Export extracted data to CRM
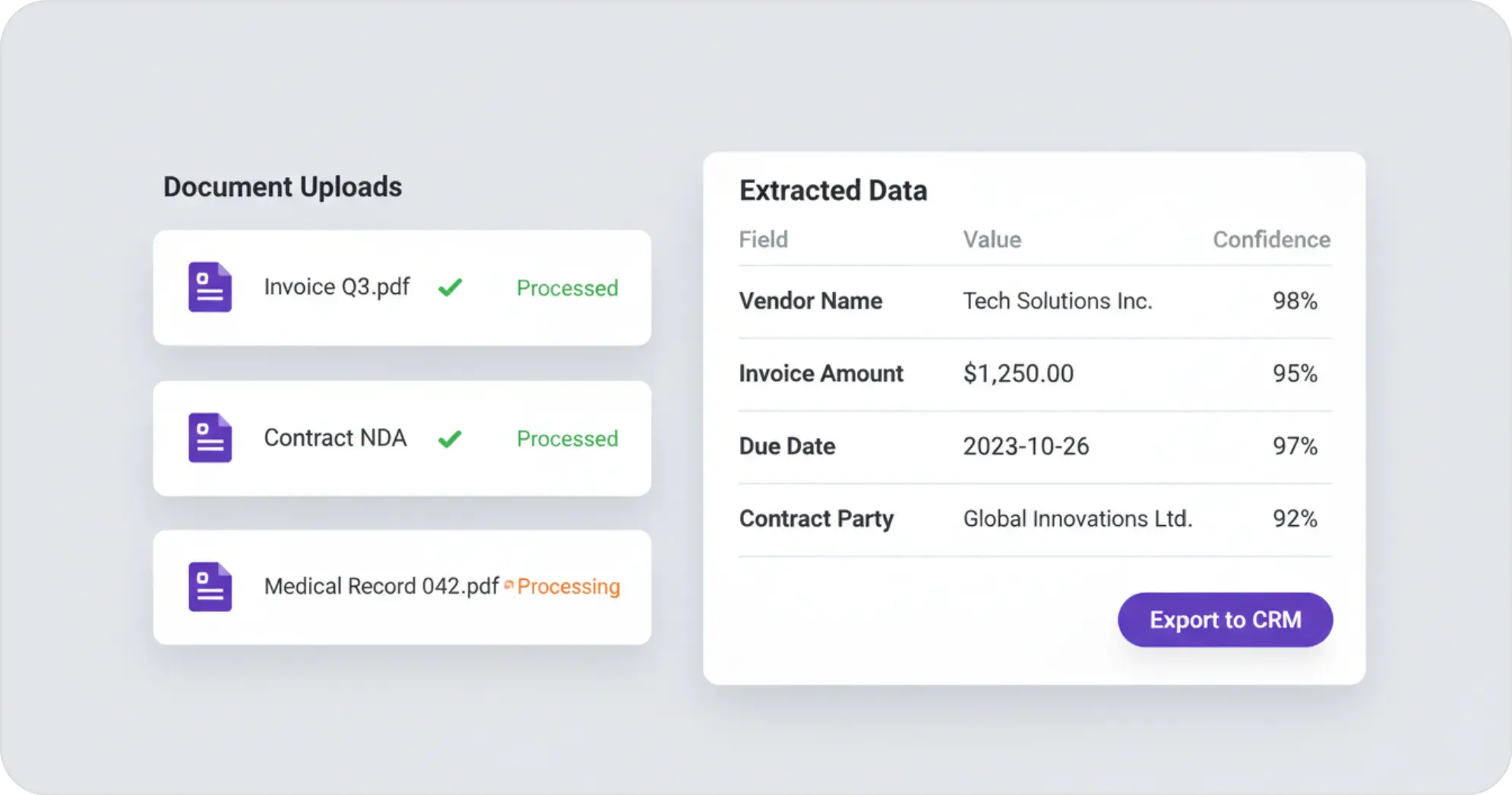The image size is (1512, 795). tap(1225, 619)
